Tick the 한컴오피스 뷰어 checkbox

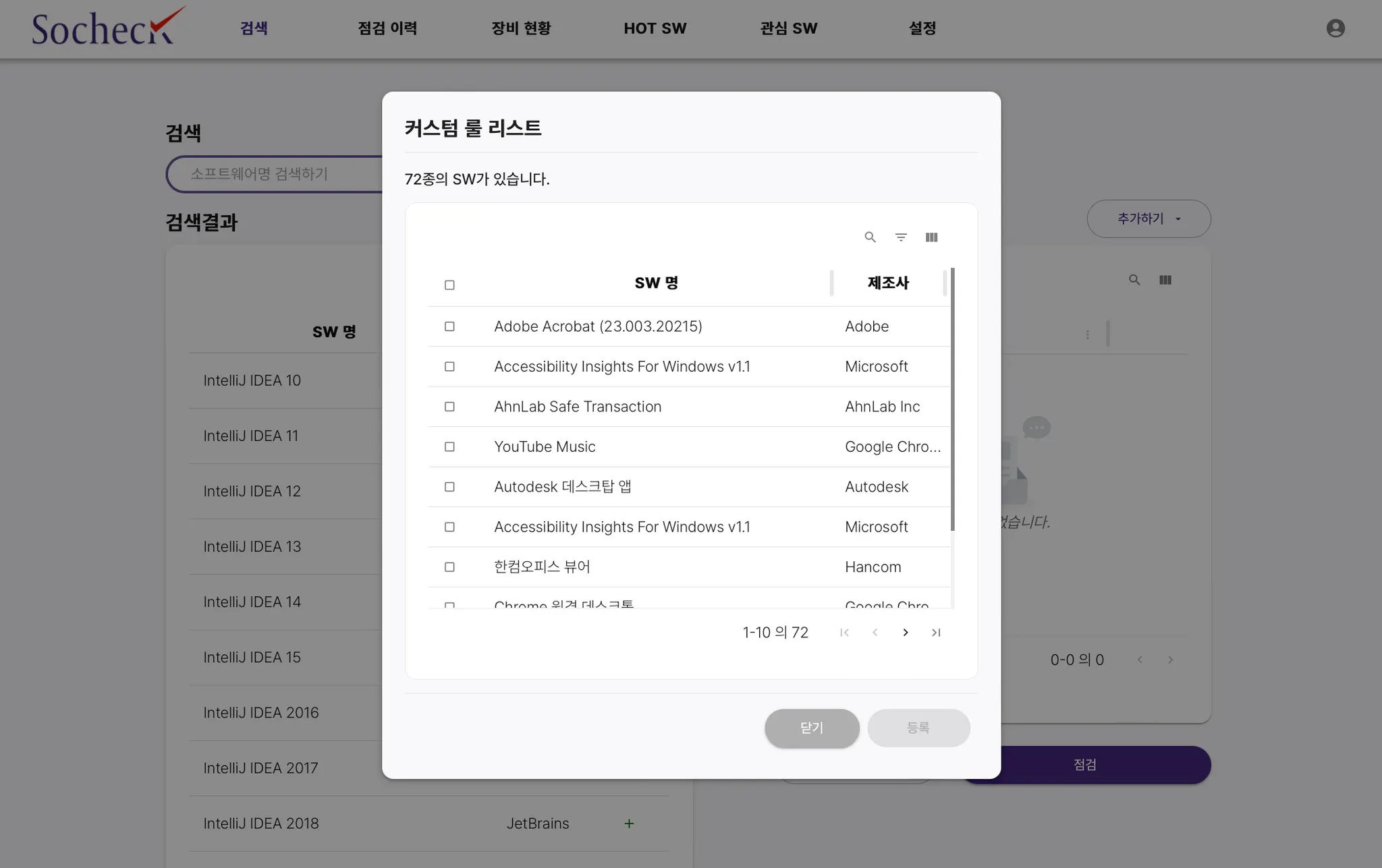point(449,567)
